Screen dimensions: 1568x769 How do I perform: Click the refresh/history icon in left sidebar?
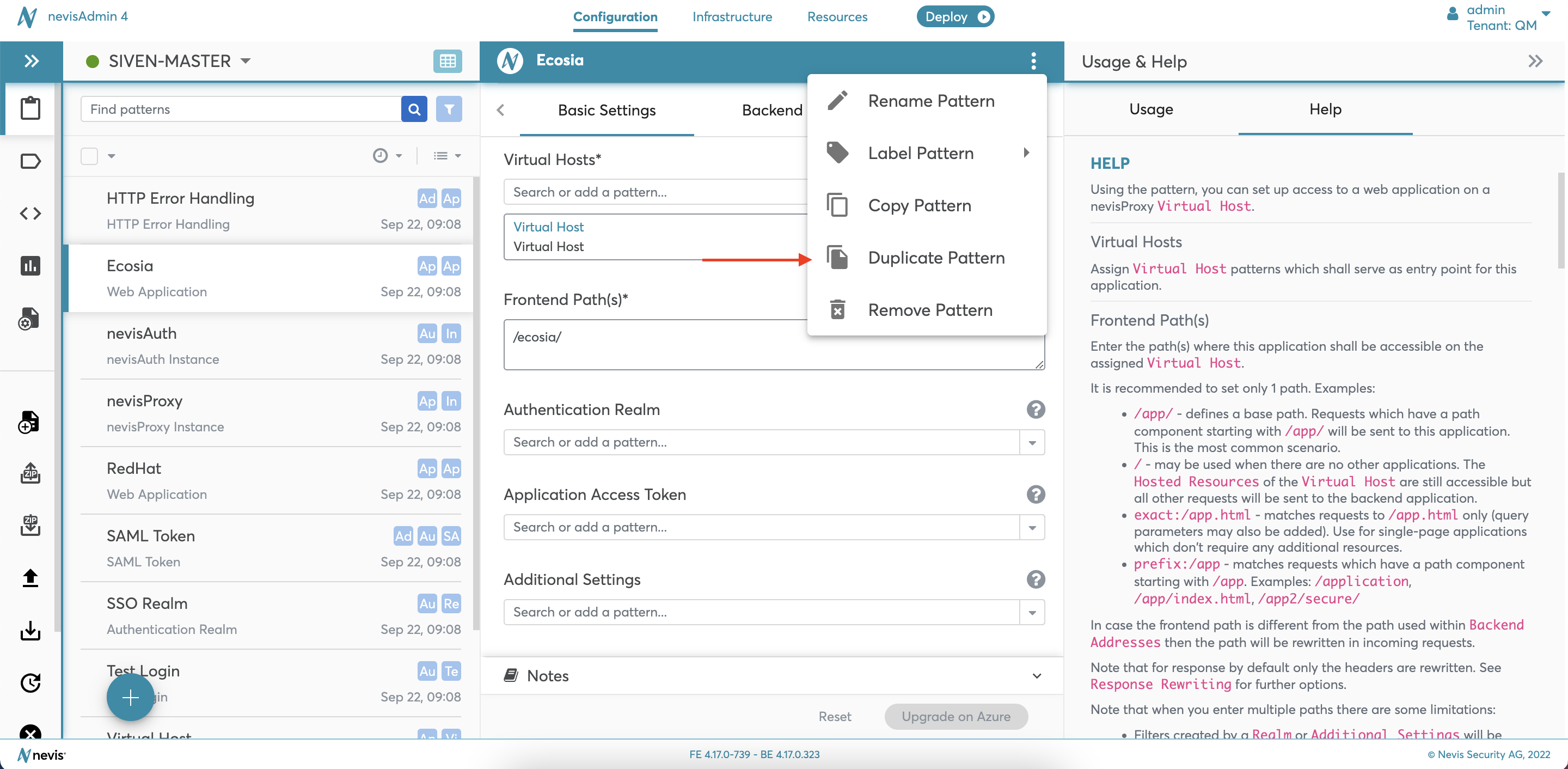coord(28,682)
